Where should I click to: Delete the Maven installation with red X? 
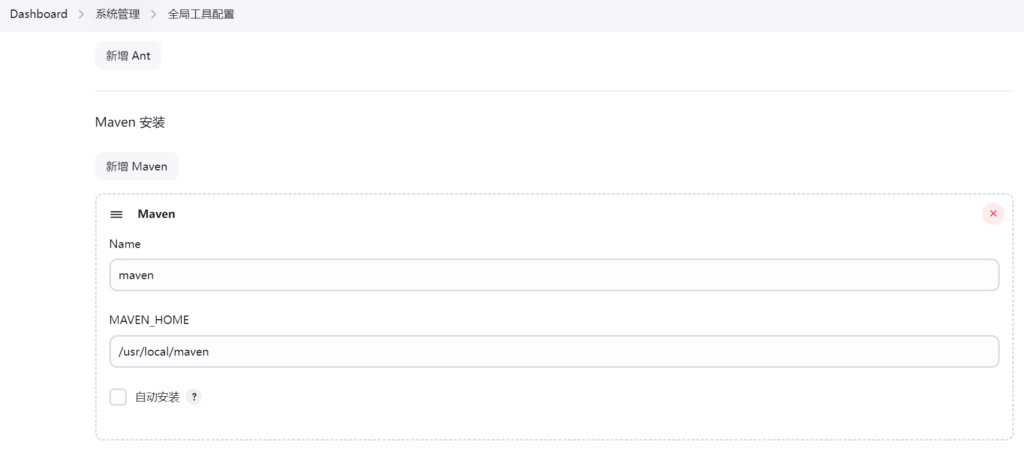(992, 213)
